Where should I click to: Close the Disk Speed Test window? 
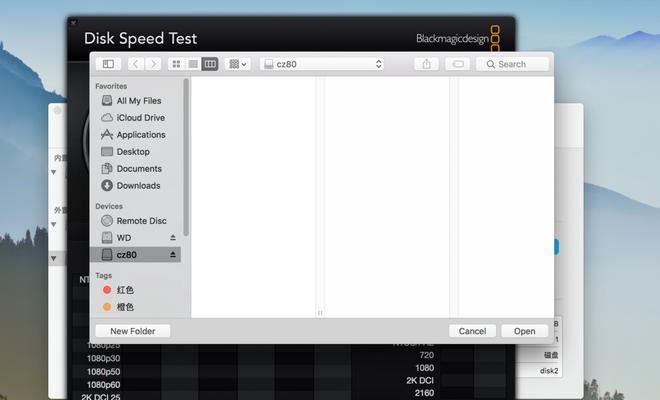coord(73,22)
